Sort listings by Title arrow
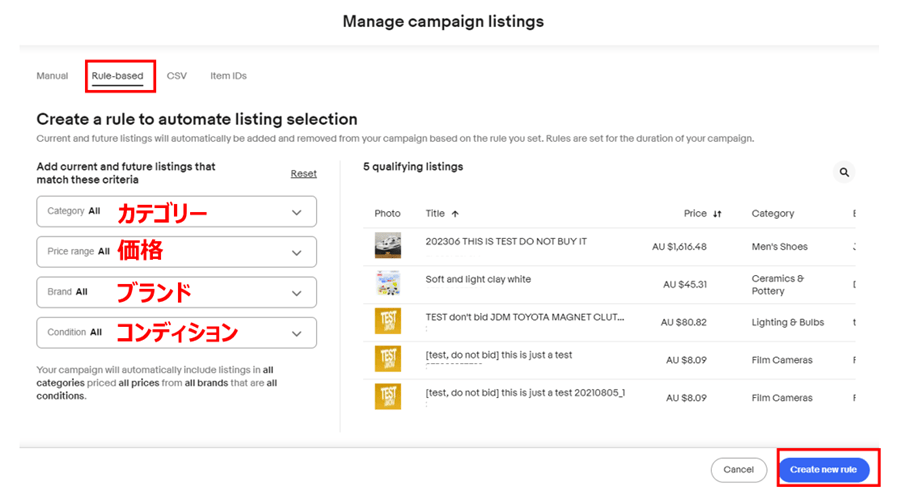905x500 pixels. 455,214
